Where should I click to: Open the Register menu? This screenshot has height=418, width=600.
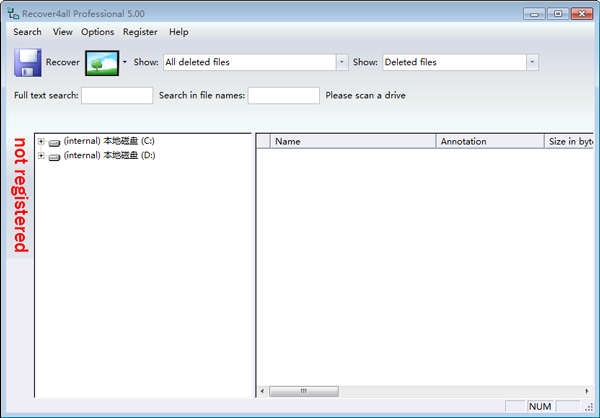140,32
